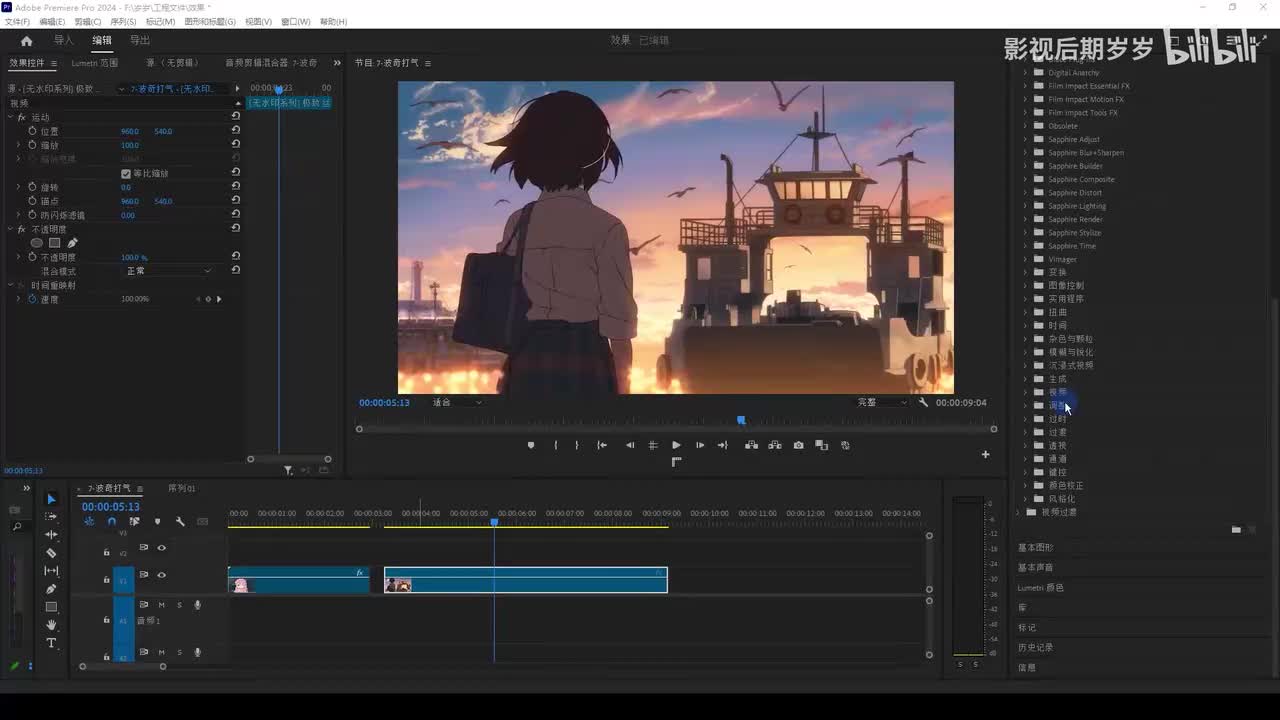The image size is (1280, 720).
Task: Select the Razor tool in the timeline toolbox
Action: coord(51,553)
